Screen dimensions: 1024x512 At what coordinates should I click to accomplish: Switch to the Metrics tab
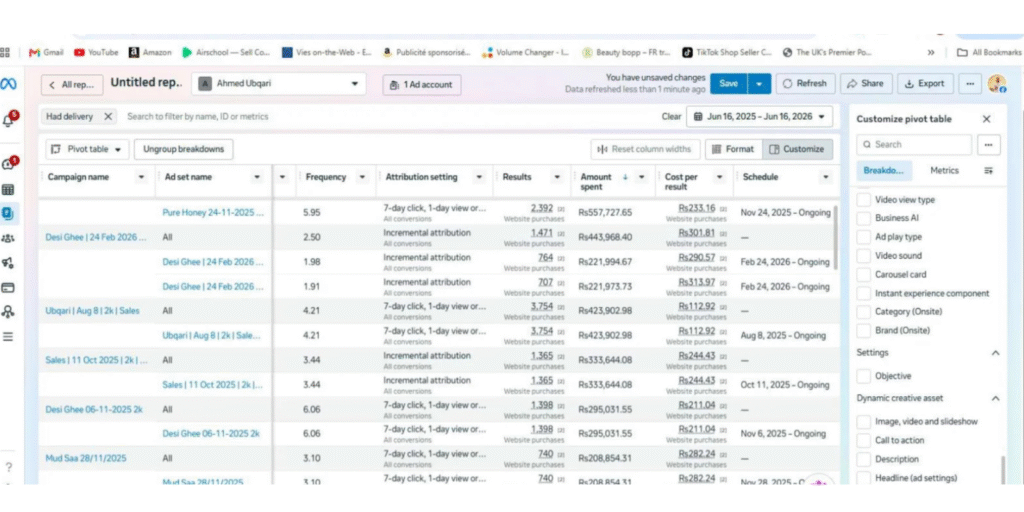[944, 170]
